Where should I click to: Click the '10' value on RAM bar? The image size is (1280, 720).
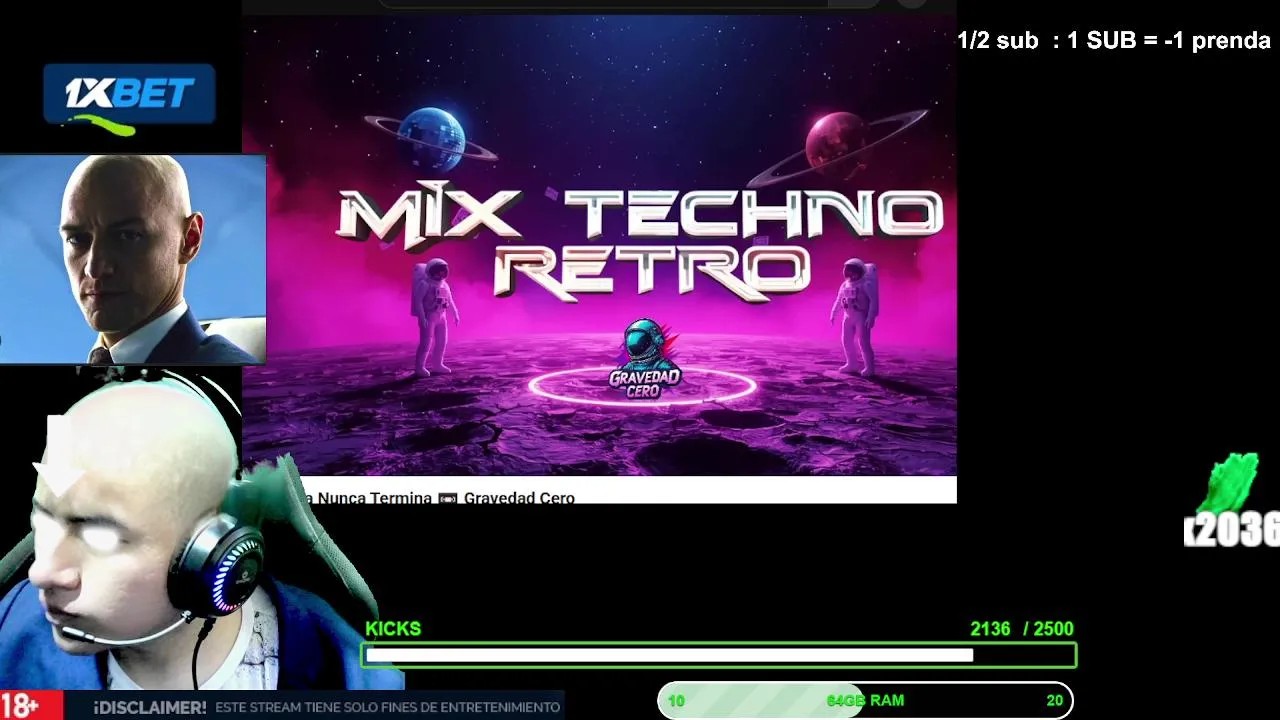[x=676, y=701]
